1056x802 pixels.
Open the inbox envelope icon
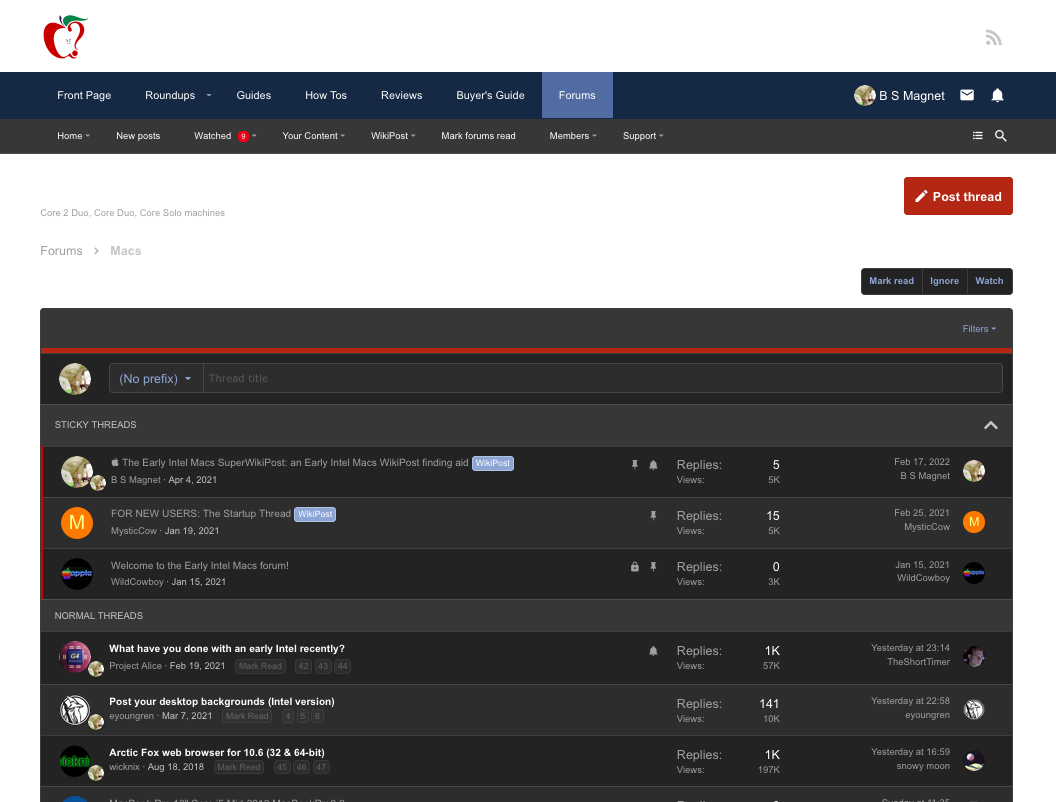pyautogui.click(x=966, y=95)
